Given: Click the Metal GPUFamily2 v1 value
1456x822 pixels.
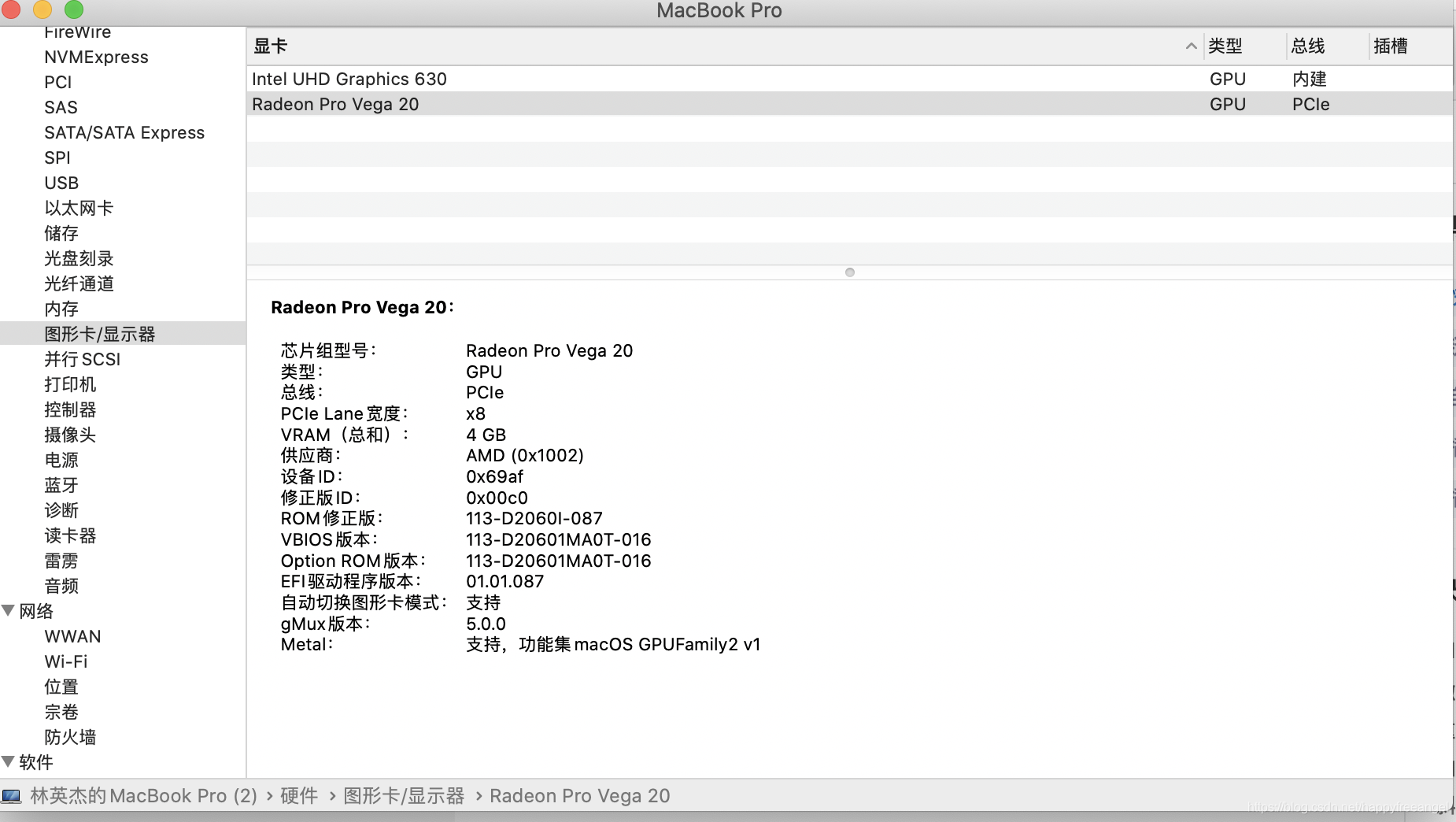Looking at the screenshot, I should click(x=613, y=645).
